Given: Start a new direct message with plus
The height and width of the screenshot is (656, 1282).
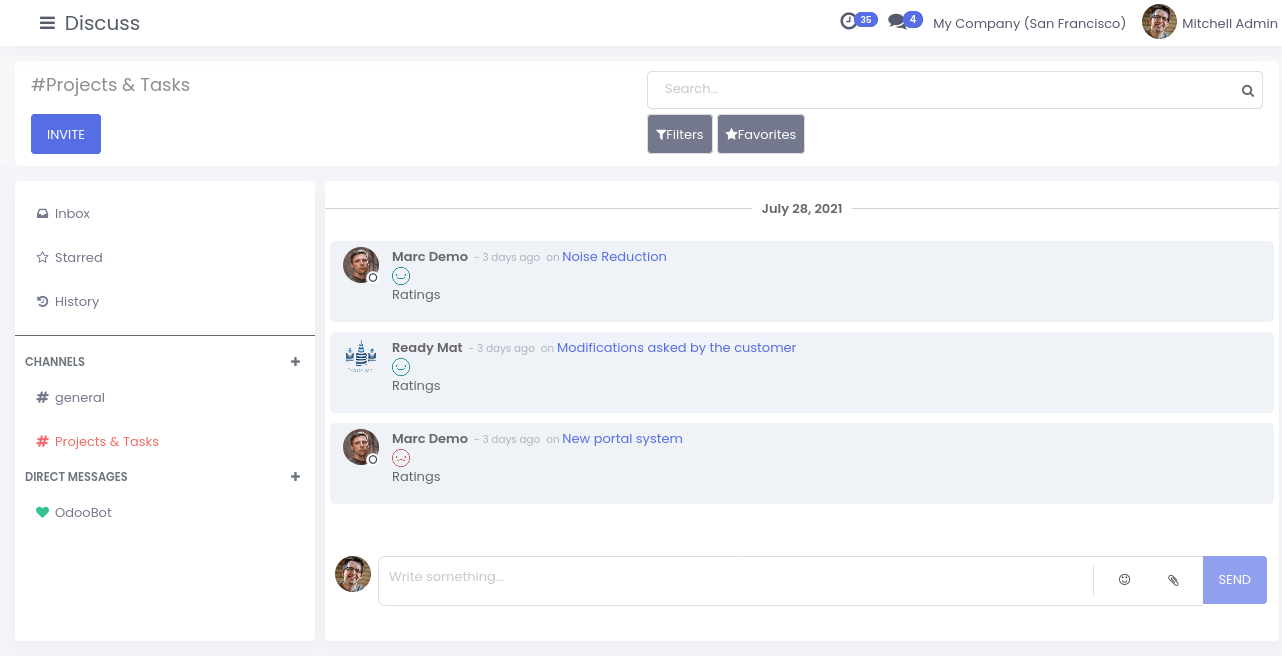Looking at the screenshot, I should click(295, 477).
